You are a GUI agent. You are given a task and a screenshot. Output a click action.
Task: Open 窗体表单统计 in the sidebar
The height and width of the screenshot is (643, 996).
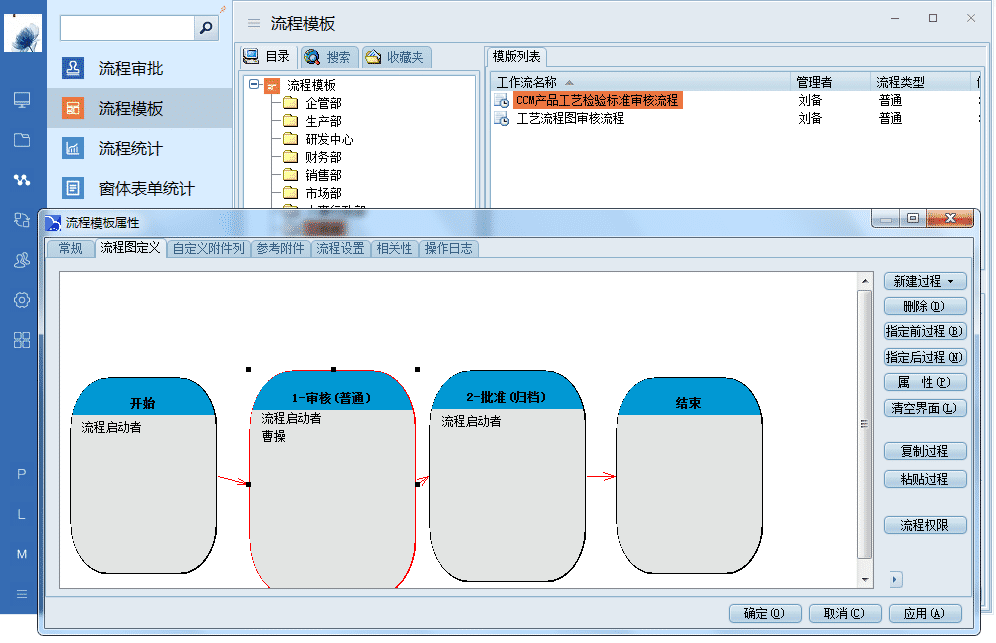(146, 189)
